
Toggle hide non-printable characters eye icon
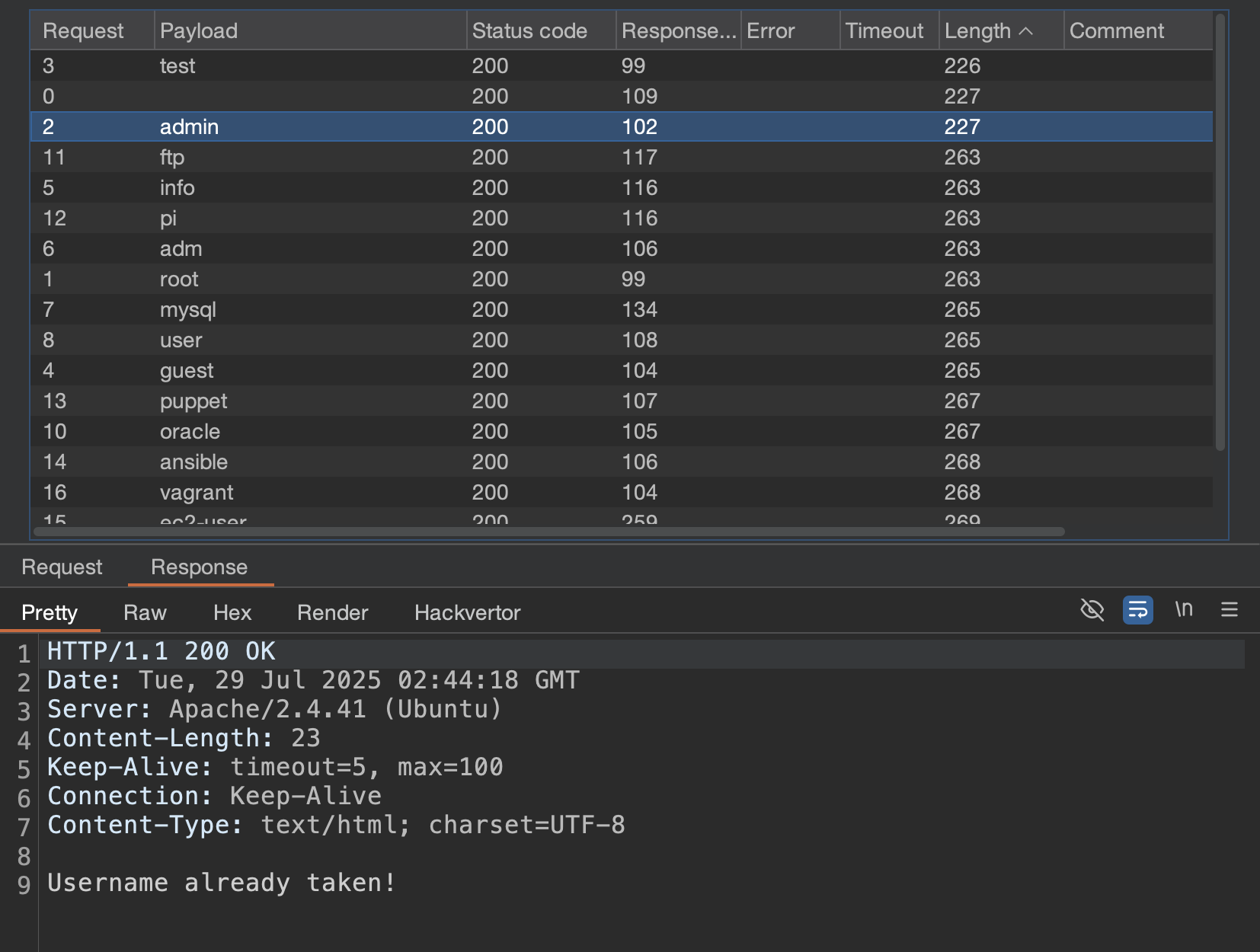click(1092, 609)
